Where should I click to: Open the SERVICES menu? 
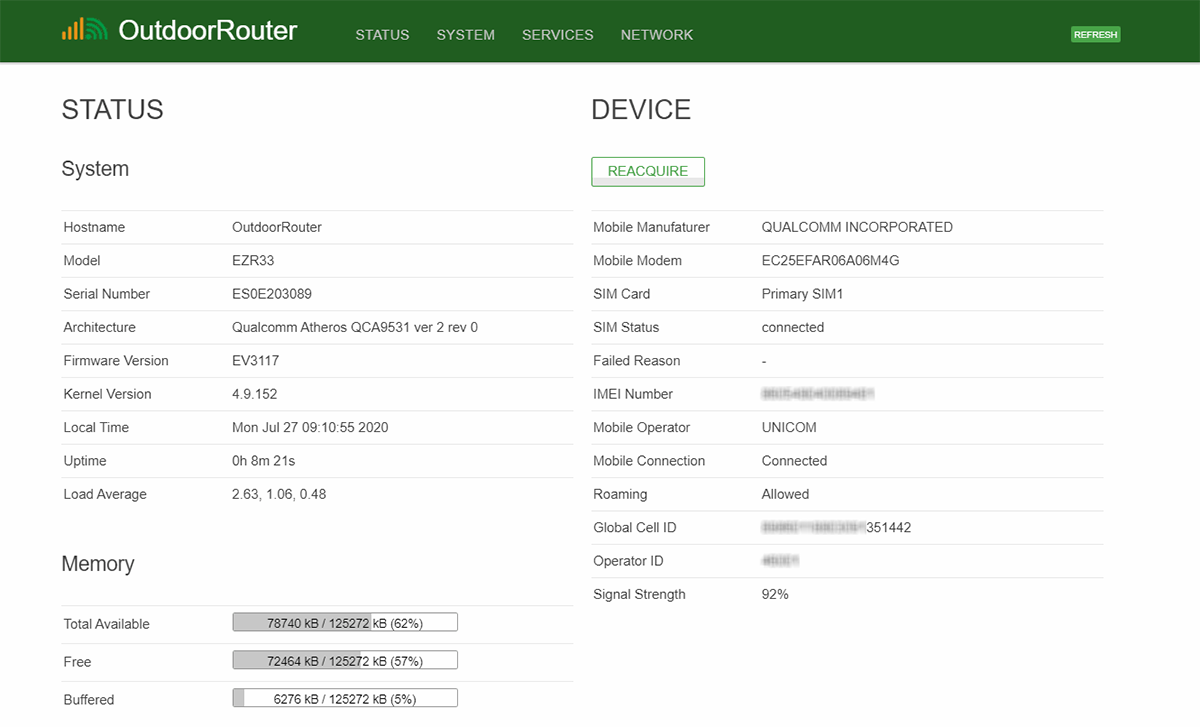[x=557, y=35]
